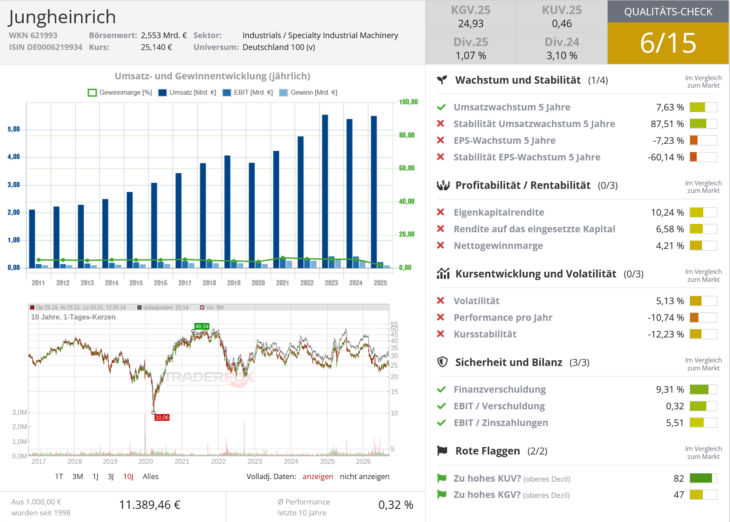Toggle the Gewinn [Mrd. €] legend series
Image resolution: width=730 pixels, height=522 pixels.
pos(308,93)
